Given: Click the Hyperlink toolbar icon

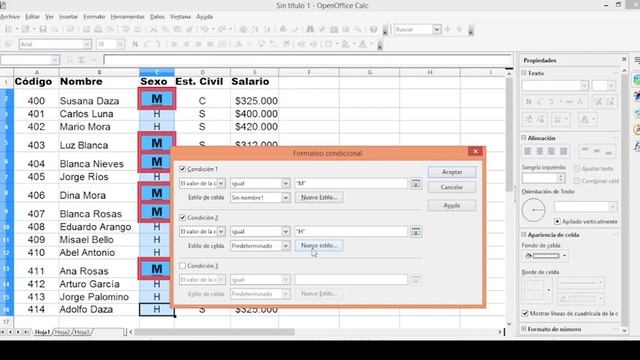Looking at the screenshot, I should [243, 29].
